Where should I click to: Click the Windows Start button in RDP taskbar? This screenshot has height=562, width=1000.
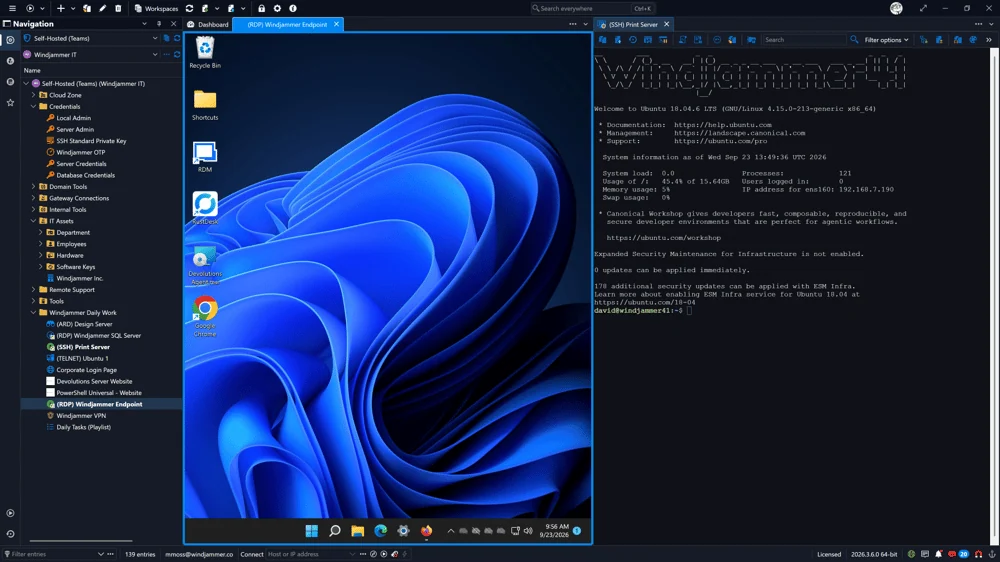(311, 531)
